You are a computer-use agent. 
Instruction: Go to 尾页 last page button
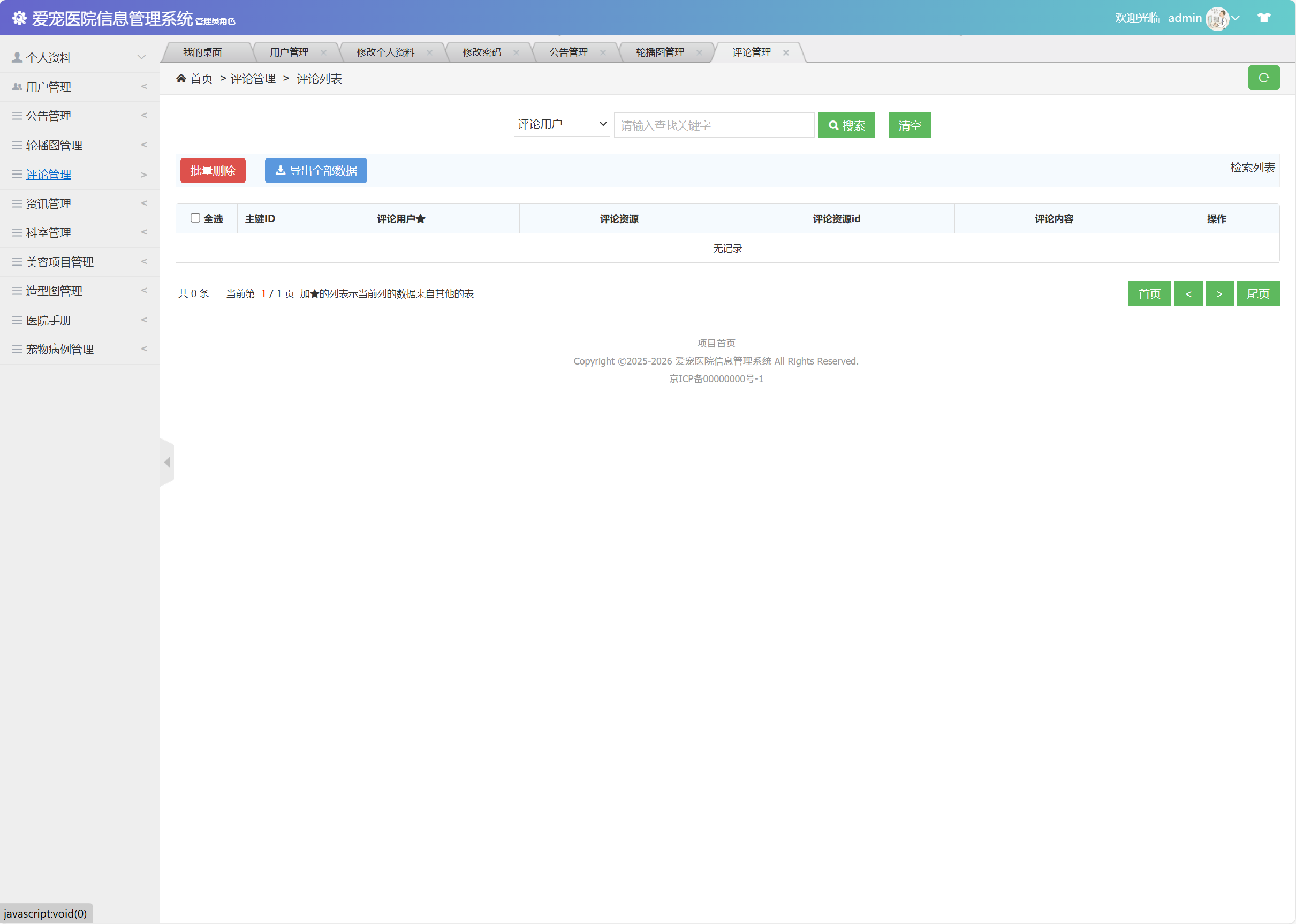1257,293
